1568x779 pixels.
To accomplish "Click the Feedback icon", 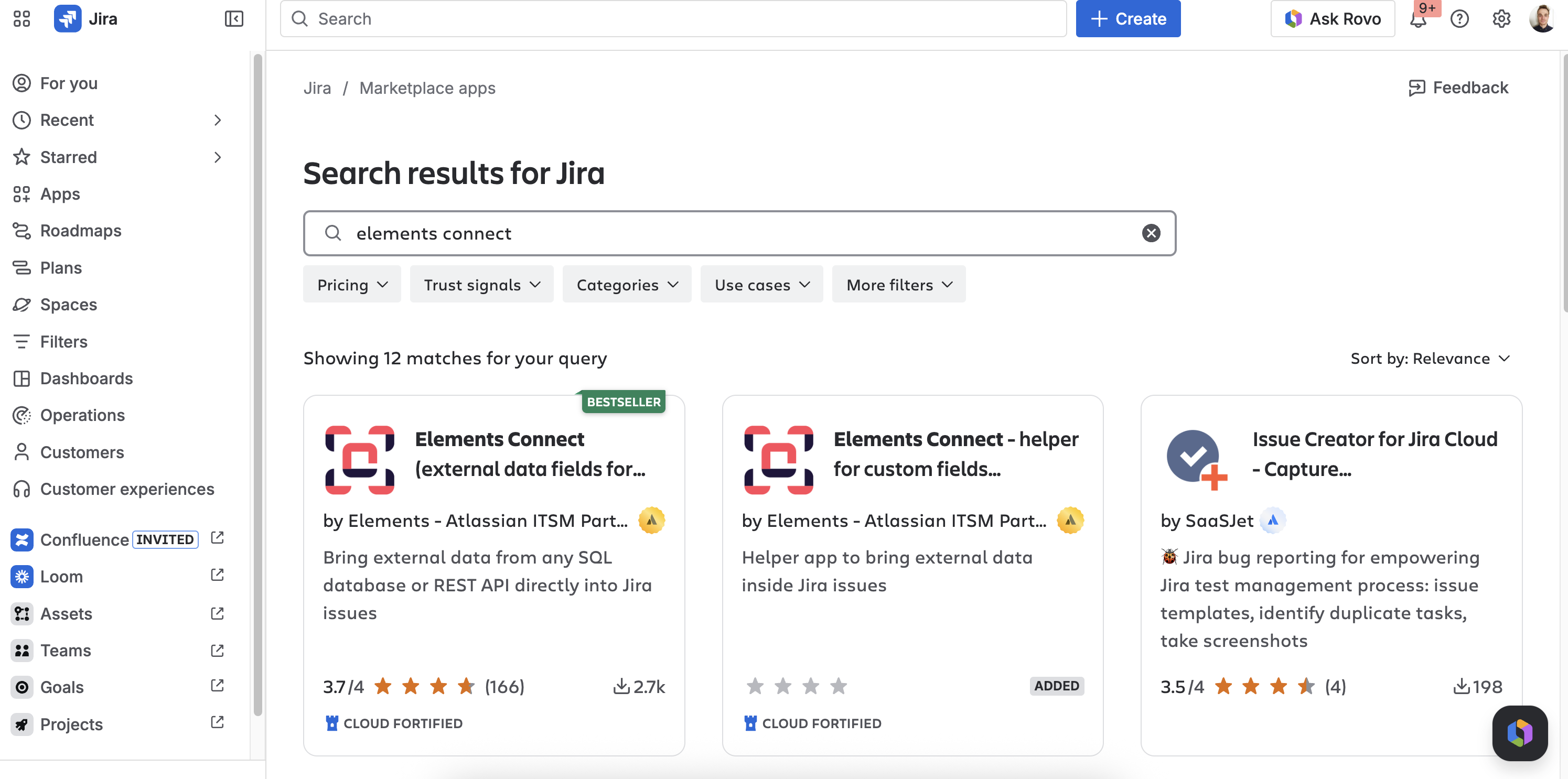I will point(1416,88).
